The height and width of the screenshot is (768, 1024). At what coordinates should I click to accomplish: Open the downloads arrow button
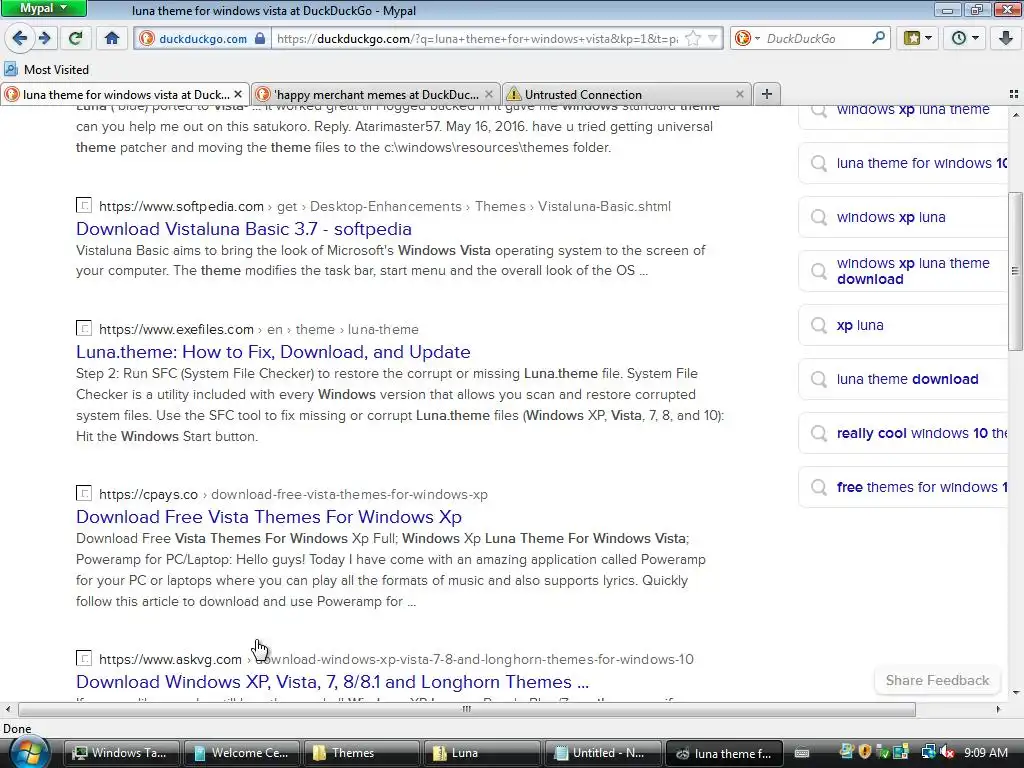1005,39
